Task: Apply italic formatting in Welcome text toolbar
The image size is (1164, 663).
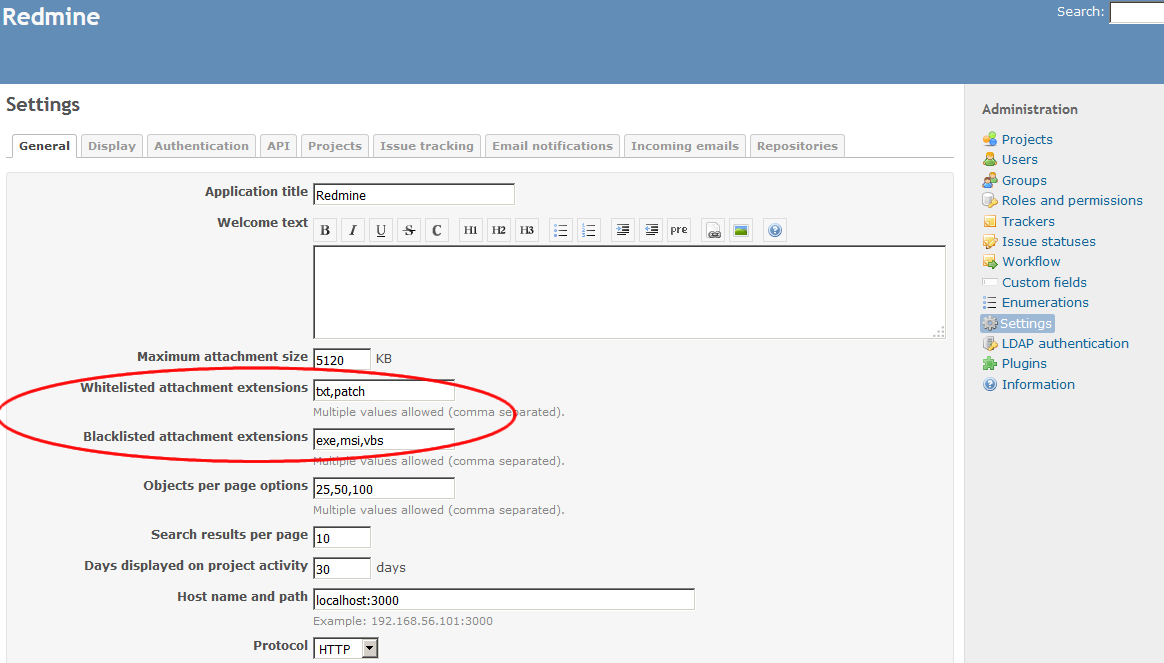Action: point(353,230)
